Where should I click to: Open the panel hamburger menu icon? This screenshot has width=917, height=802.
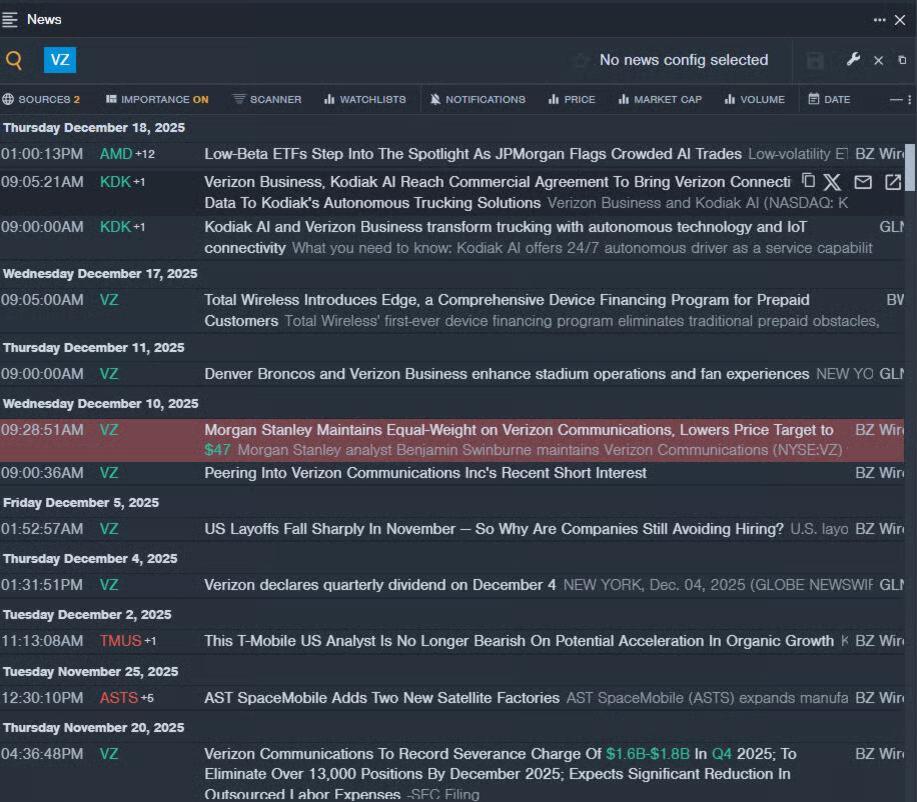(x=10, y=19)
